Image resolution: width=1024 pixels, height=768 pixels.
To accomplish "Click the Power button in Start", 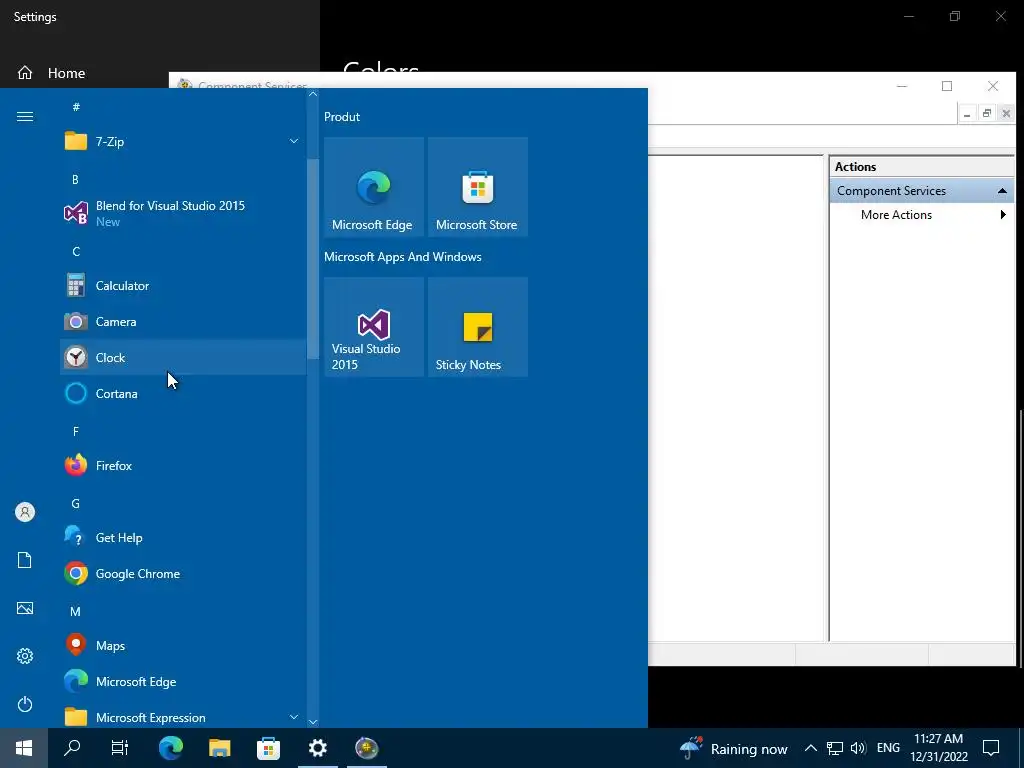I will (x=25, y=704).
